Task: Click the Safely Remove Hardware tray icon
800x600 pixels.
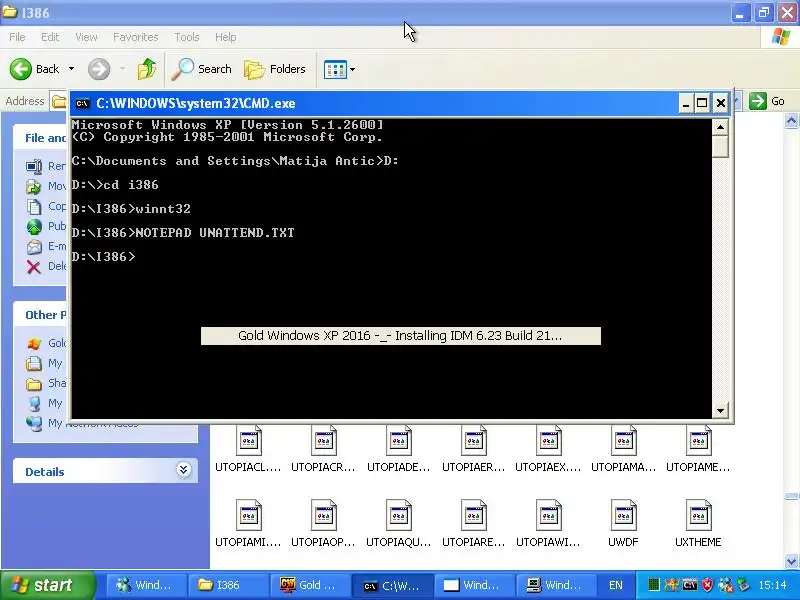Action: click(743, 585)
